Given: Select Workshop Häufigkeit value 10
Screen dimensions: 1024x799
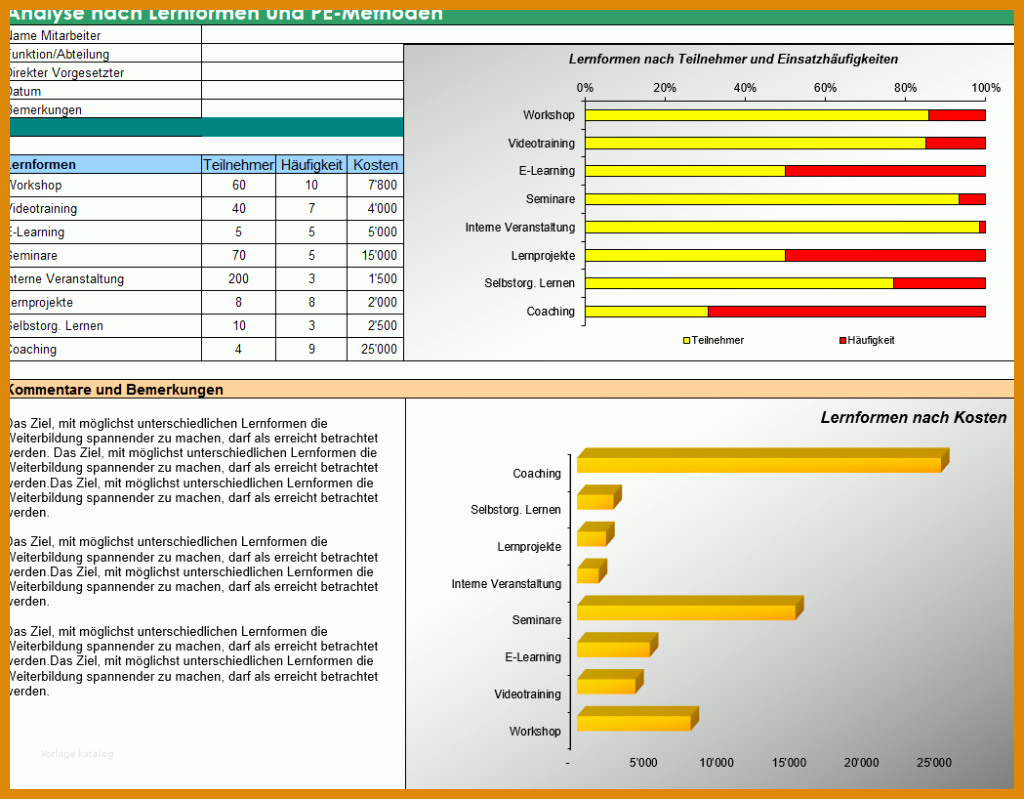Looking at the screenshot, I should click(x=312, y=185).
